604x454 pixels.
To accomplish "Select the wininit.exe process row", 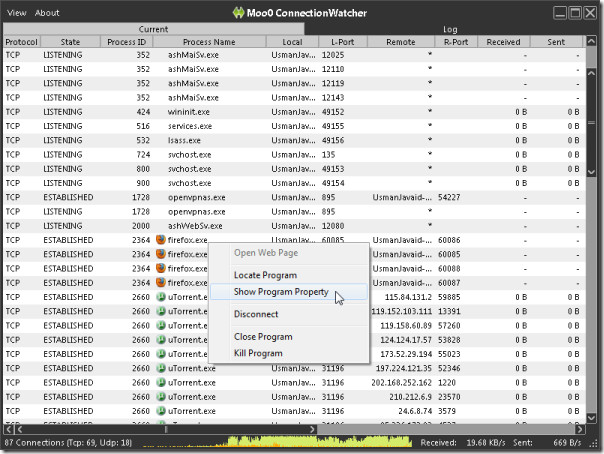I will point(294,112).
